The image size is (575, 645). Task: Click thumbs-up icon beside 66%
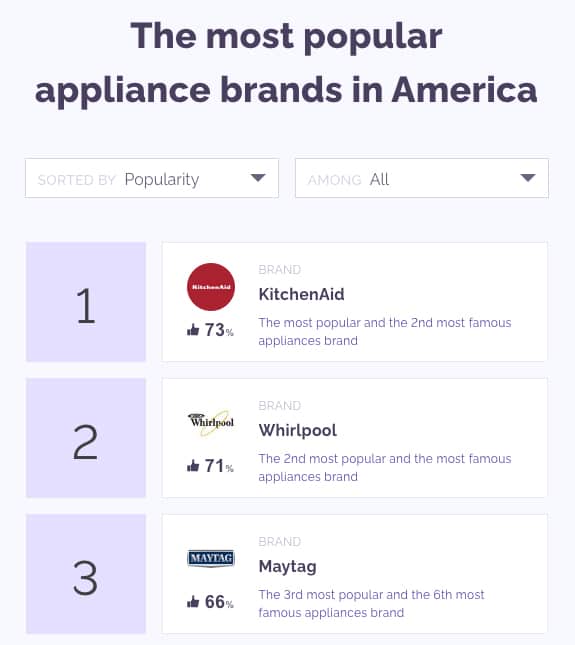pyautogui.click(x=193, y=601)
